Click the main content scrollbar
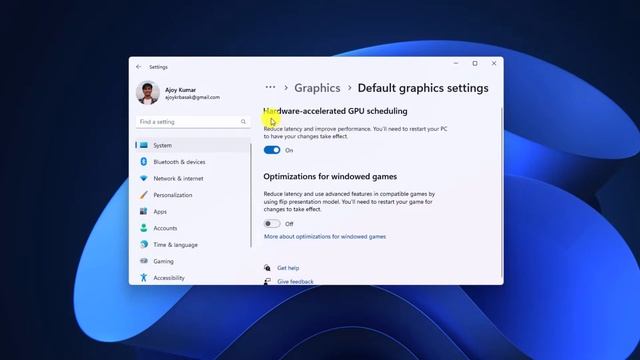This screenshot has width=640, height=360. 501,192
